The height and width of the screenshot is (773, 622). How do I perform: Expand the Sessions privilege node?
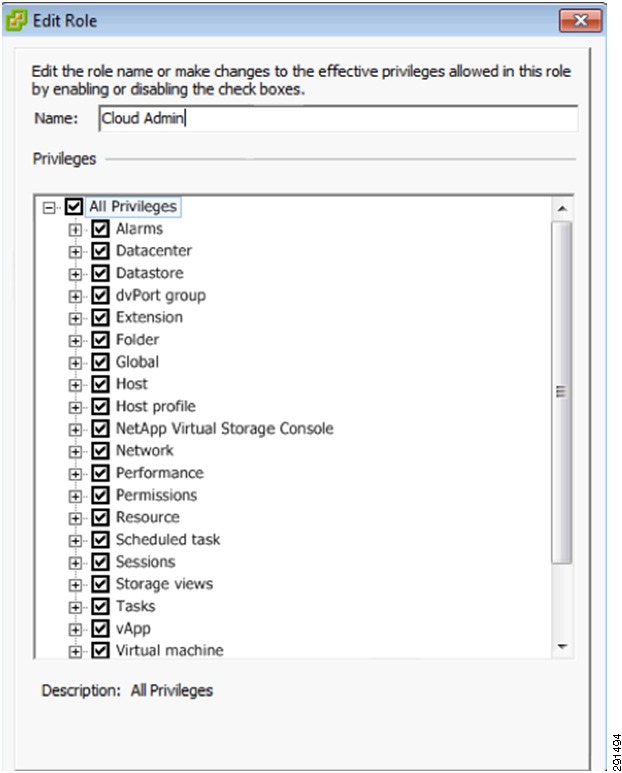[75, 562]
